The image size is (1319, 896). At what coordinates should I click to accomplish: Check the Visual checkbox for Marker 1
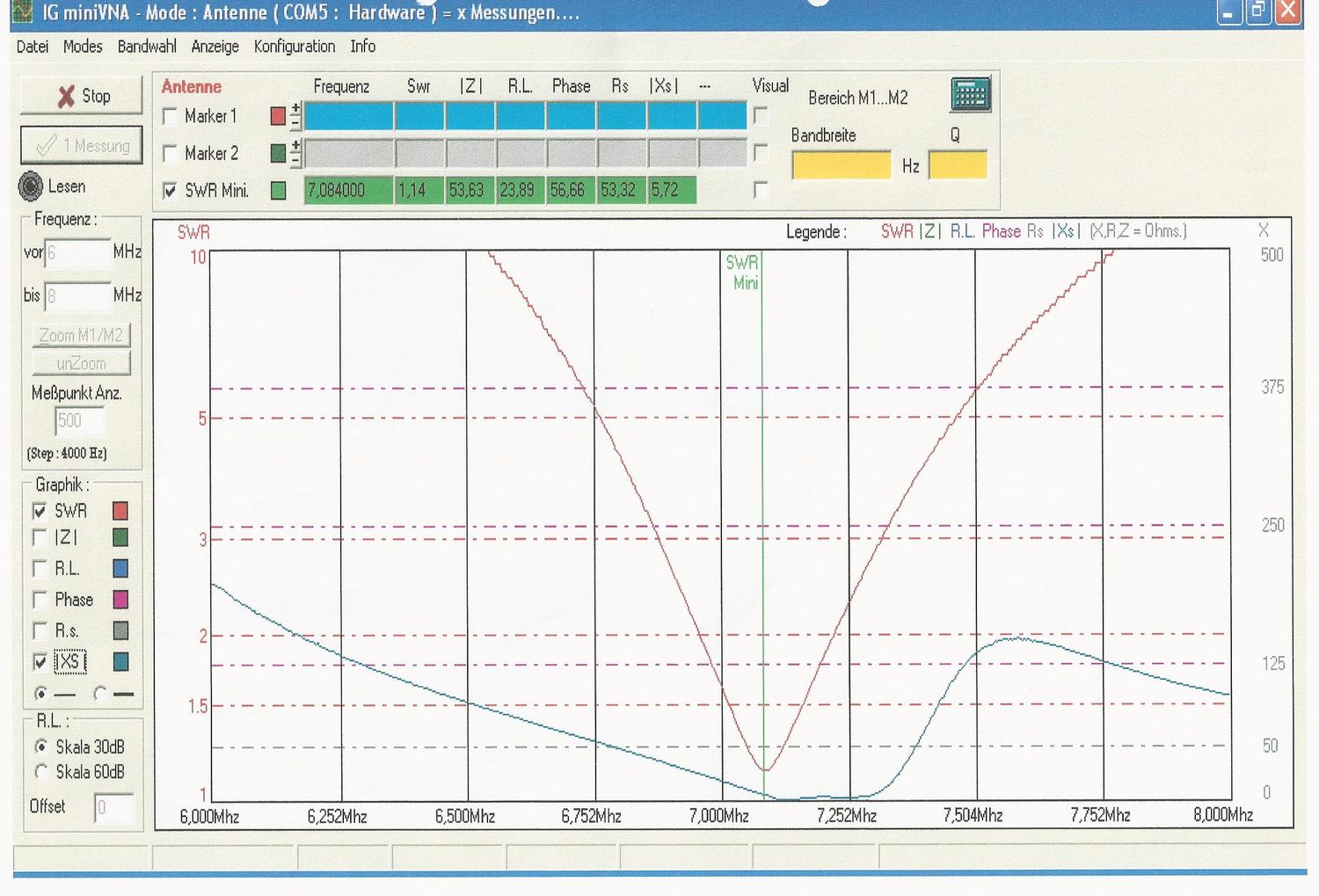tap(761, 116)
